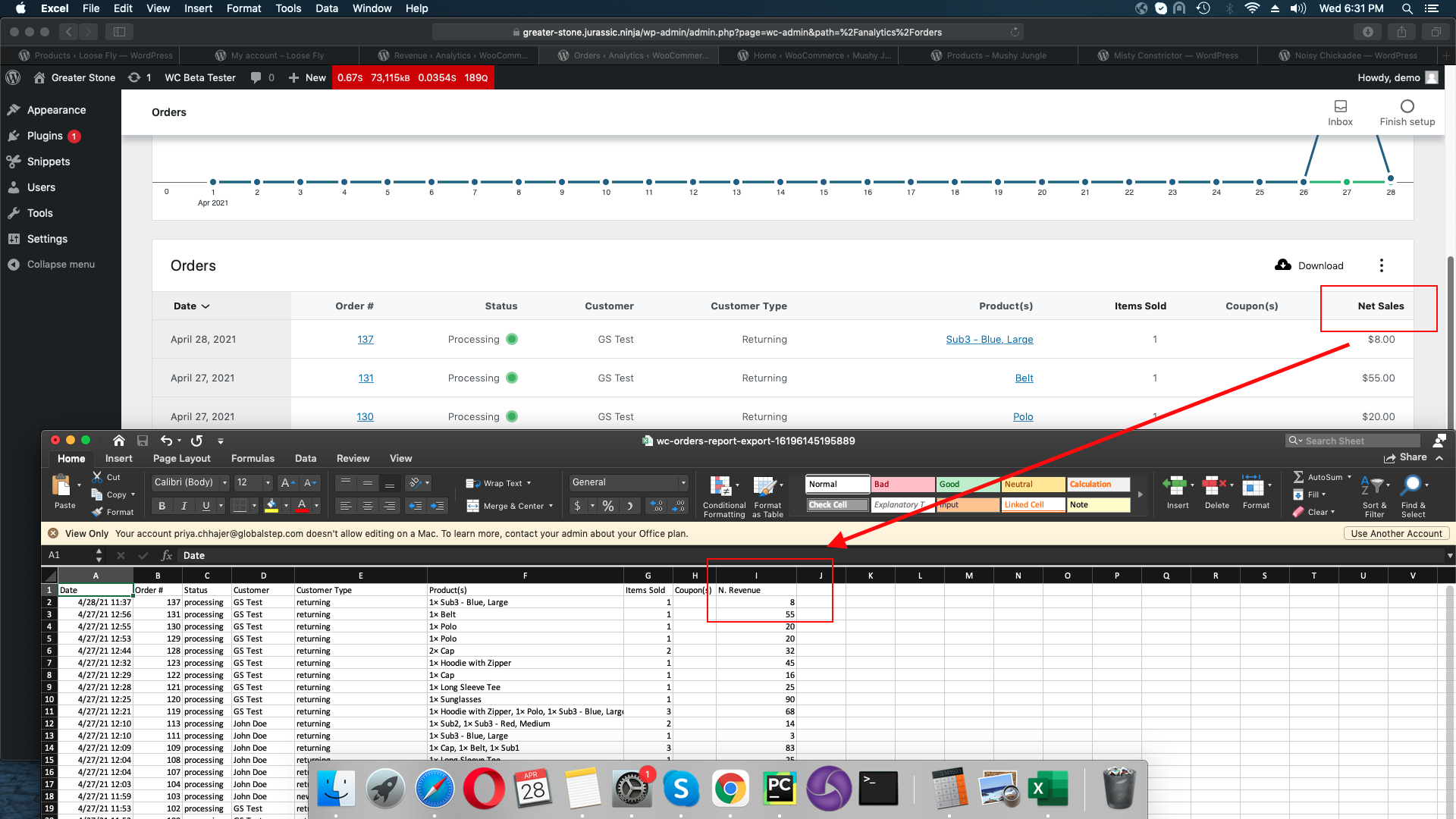Open the General number format dropdown
Viewport: 1456px width, 819px height.
(681, 482)
